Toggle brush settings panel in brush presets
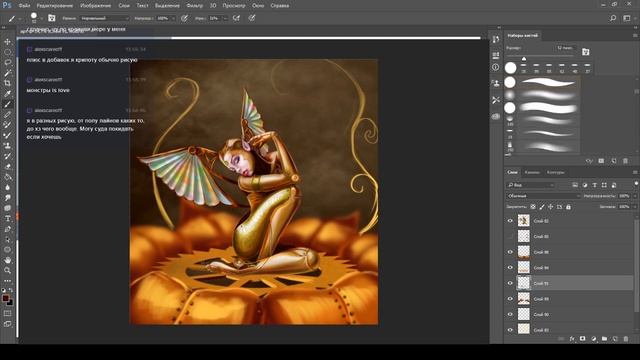The height and width of the screenshot is (360, 640). point(586,52)
